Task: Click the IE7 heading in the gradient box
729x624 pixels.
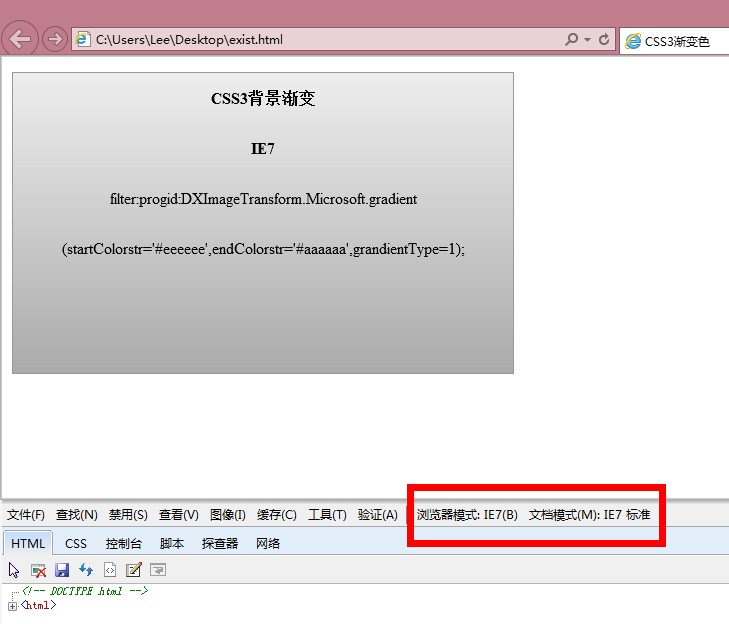Action: [x=263, y=149]
